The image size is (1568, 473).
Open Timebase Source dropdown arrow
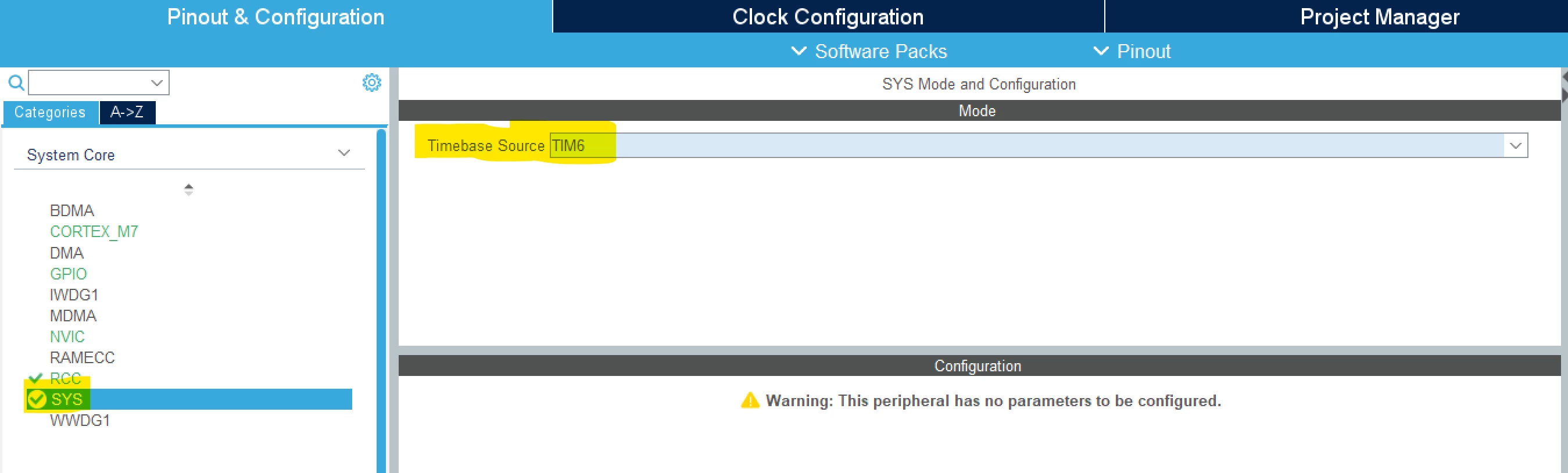point(1516,145)
